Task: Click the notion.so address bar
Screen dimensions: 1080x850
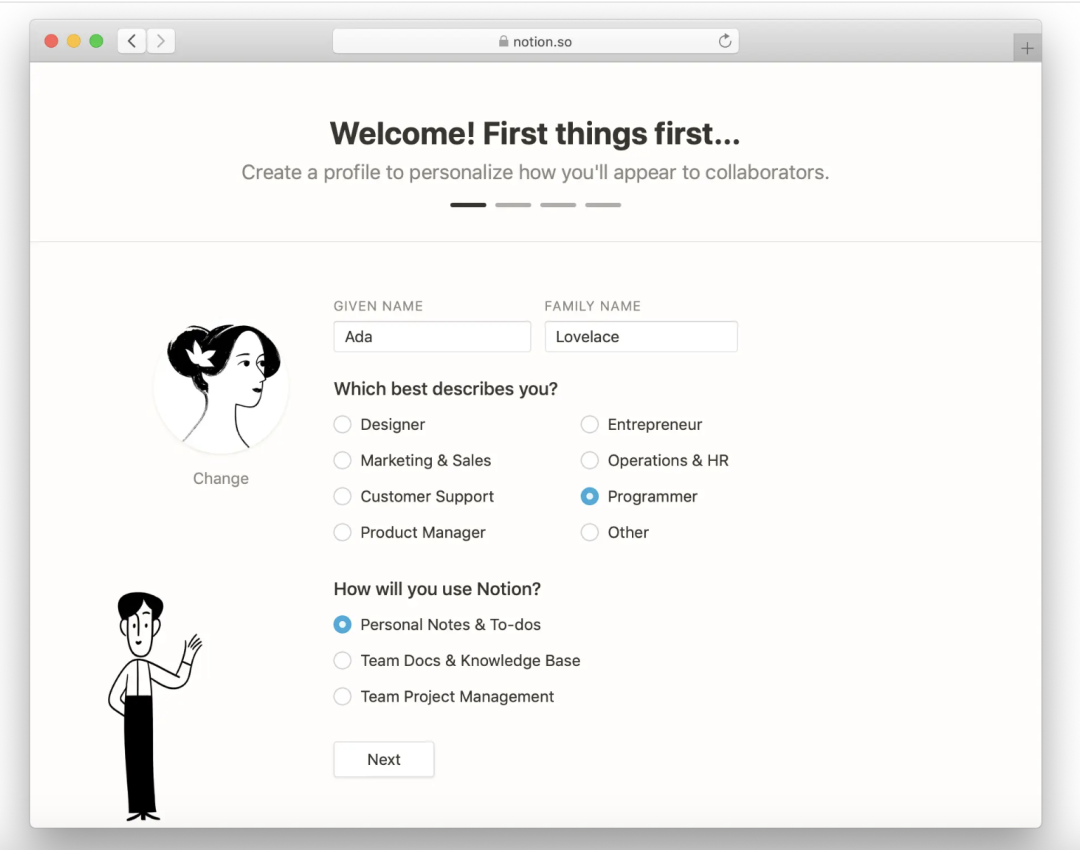Action: 535,41
